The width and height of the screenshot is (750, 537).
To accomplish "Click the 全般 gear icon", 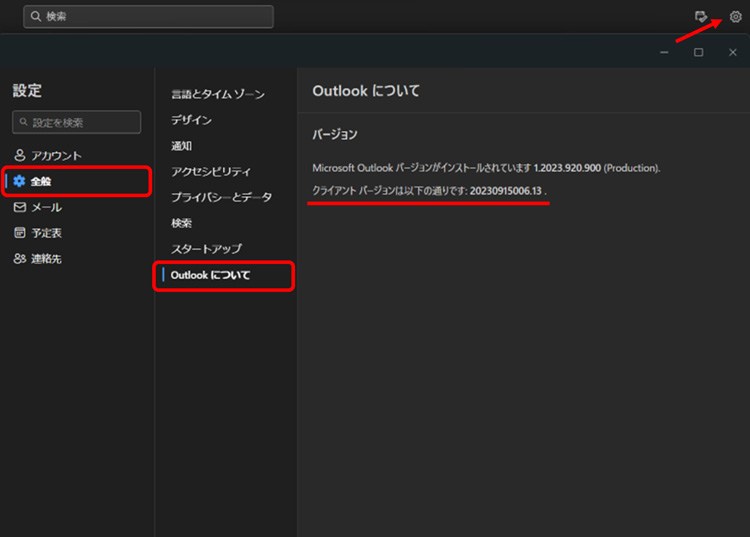I will click(x=19, y=181).
